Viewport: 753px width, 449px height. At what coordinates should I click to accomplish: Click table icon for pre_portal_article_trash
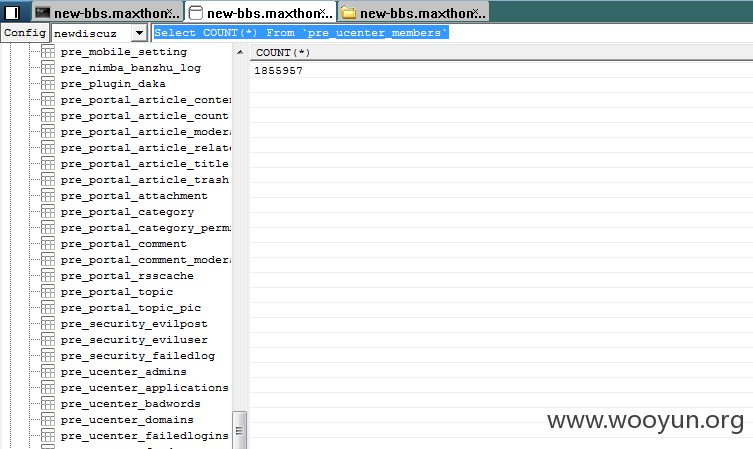tap(48, 180)
